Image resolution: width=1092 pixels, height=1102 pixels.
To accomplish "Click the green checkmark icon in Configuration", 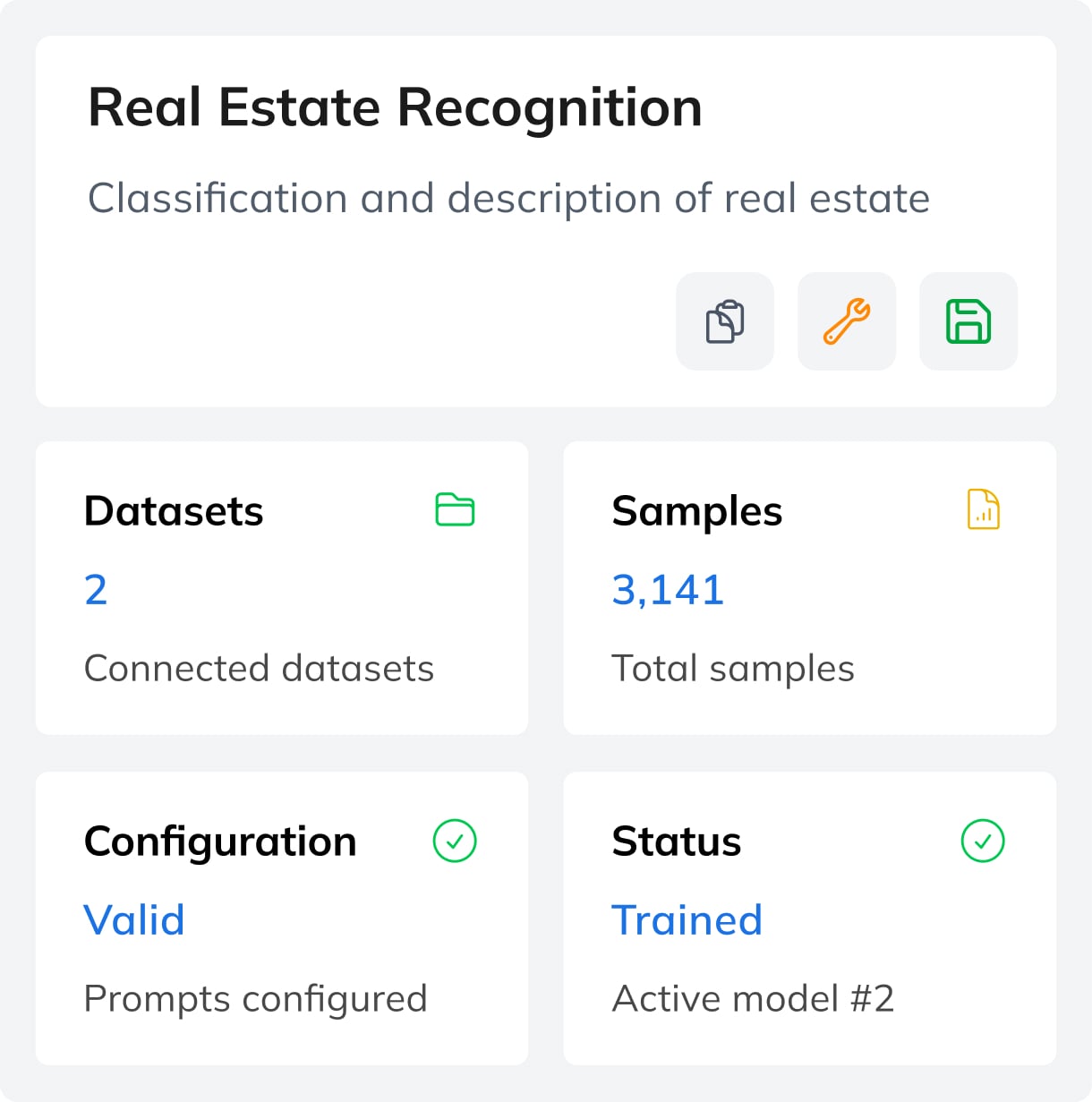I will [x=455, y=841].
